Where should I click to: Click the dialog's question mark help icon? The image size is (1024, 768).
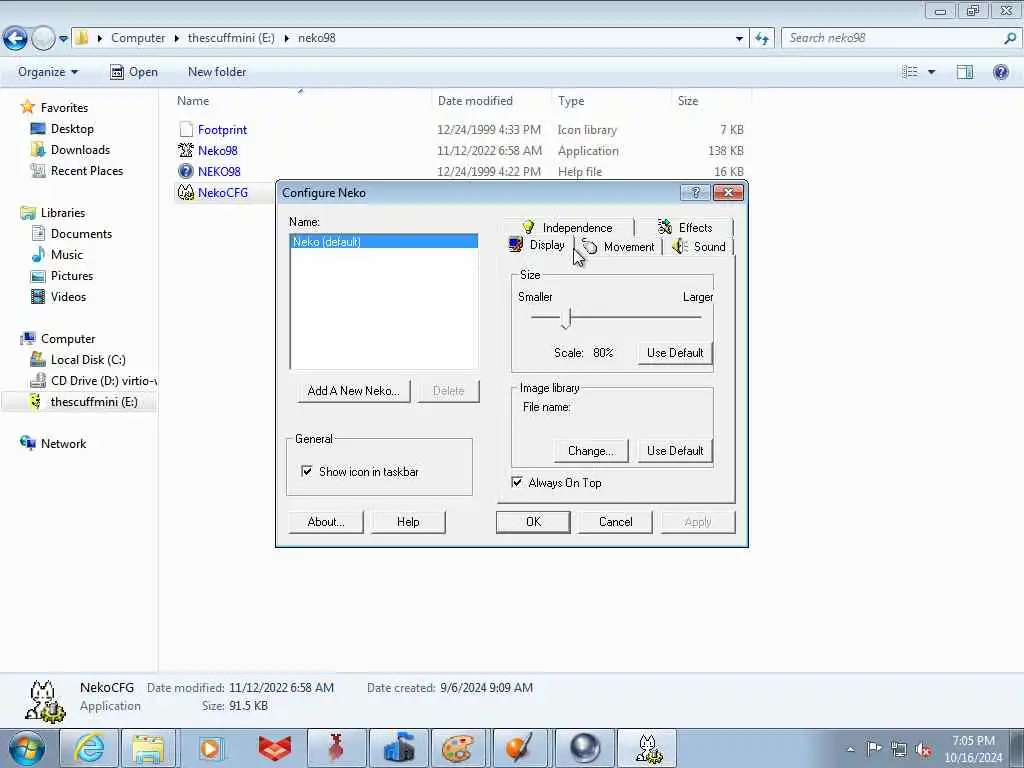click(x=695, y=192)
